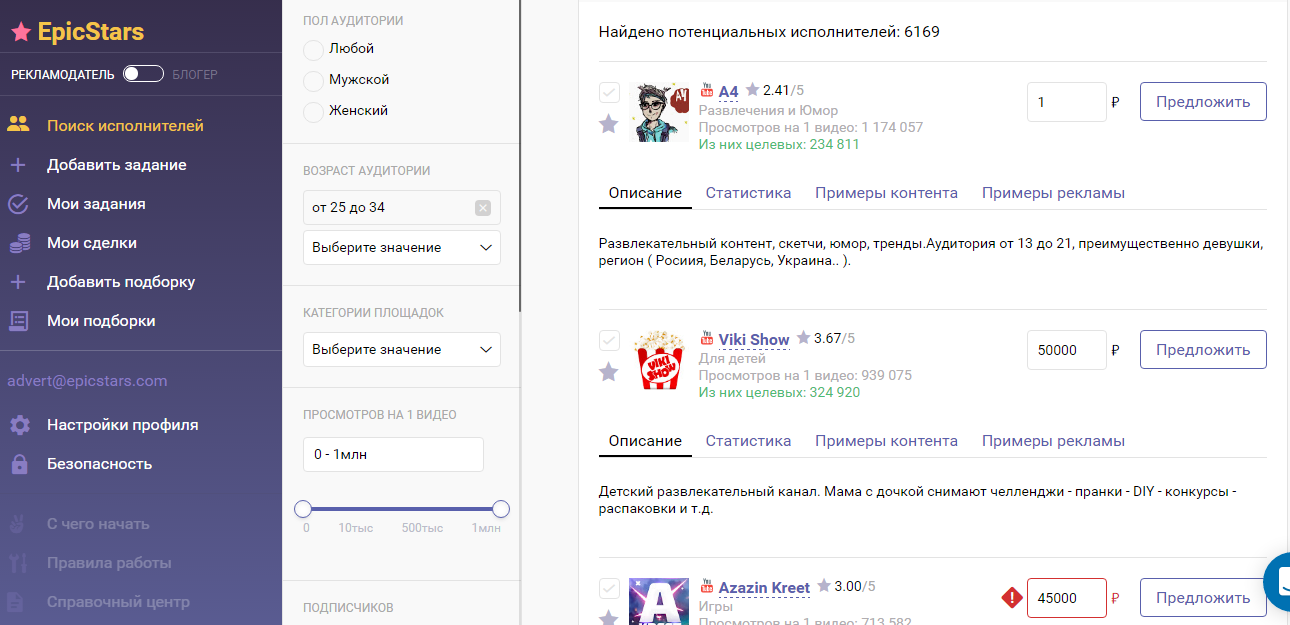Screen dimensions: 1290x625
Task: Open Статистика tab for Viki Show
Action: [x=748, y=441]
